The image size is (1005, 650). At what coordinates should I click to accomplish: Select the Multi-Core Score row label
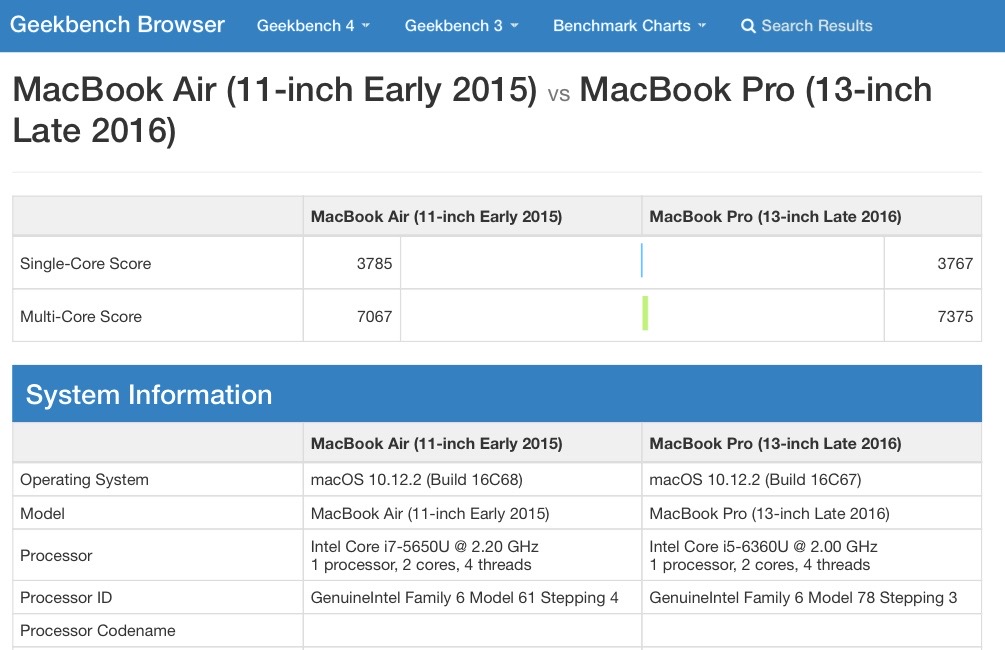coord(81,317)
